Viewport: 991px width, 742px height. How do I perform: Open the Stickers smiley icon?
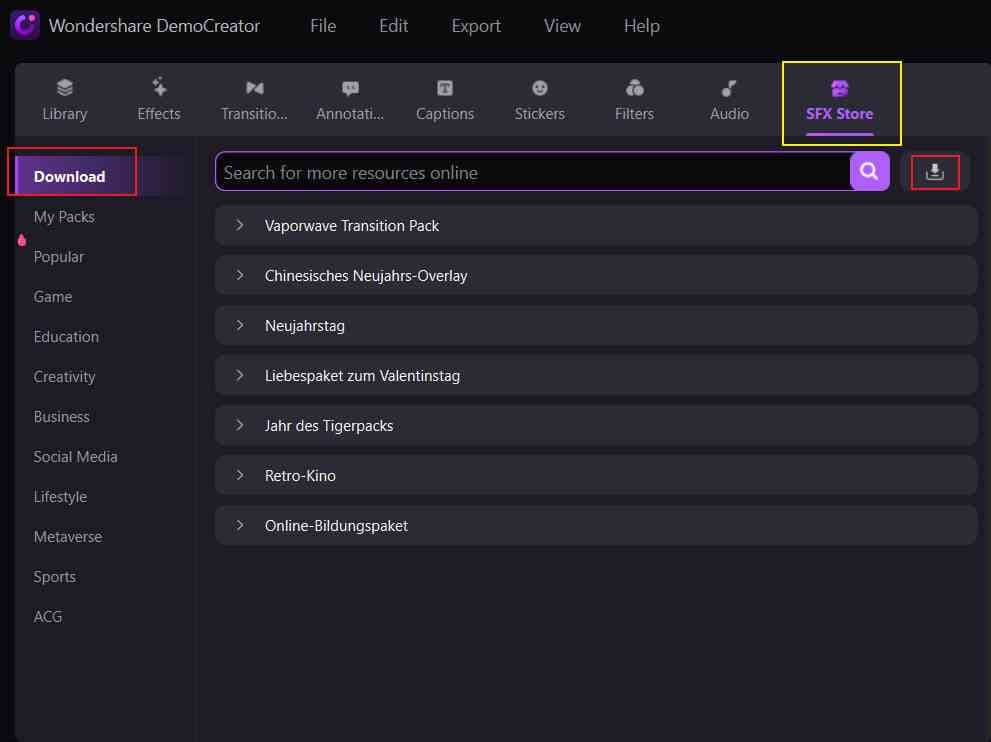[x=539, y=88]
